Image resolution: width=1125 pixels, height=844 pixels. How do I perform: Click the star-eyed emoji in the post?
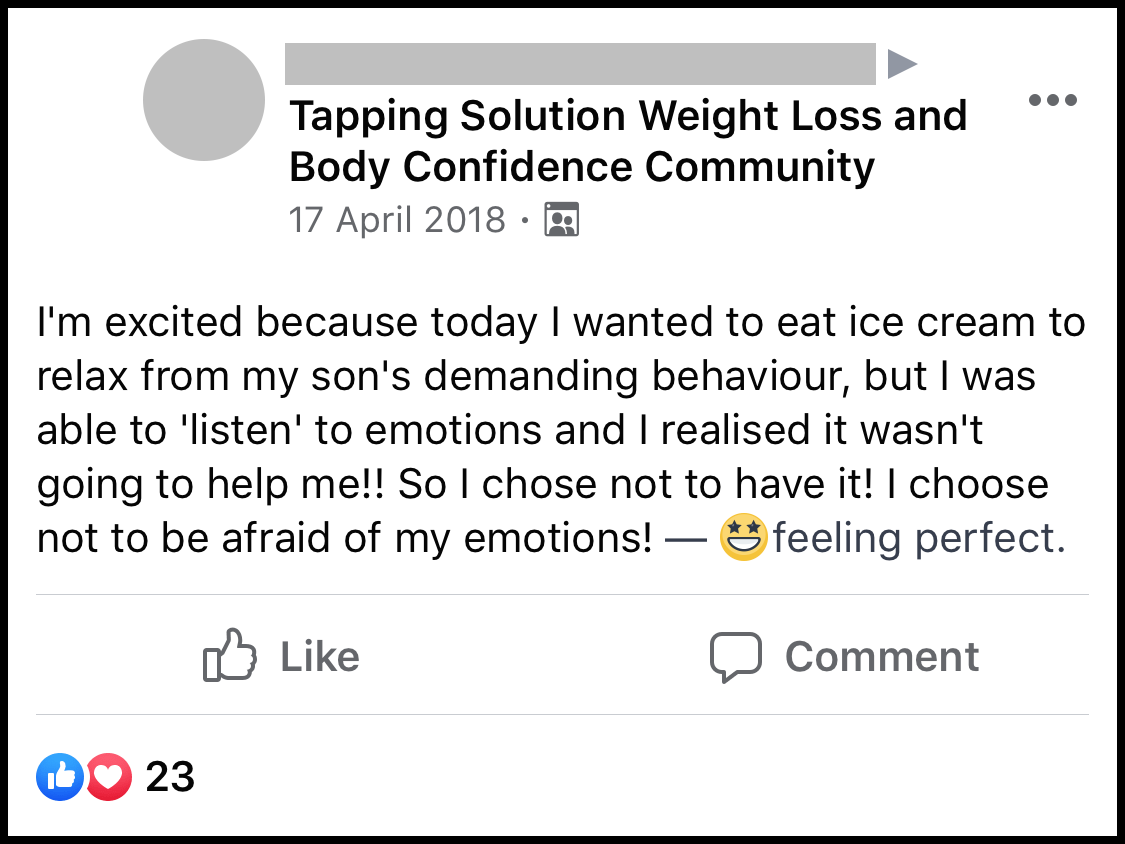(x=743, y=539)
